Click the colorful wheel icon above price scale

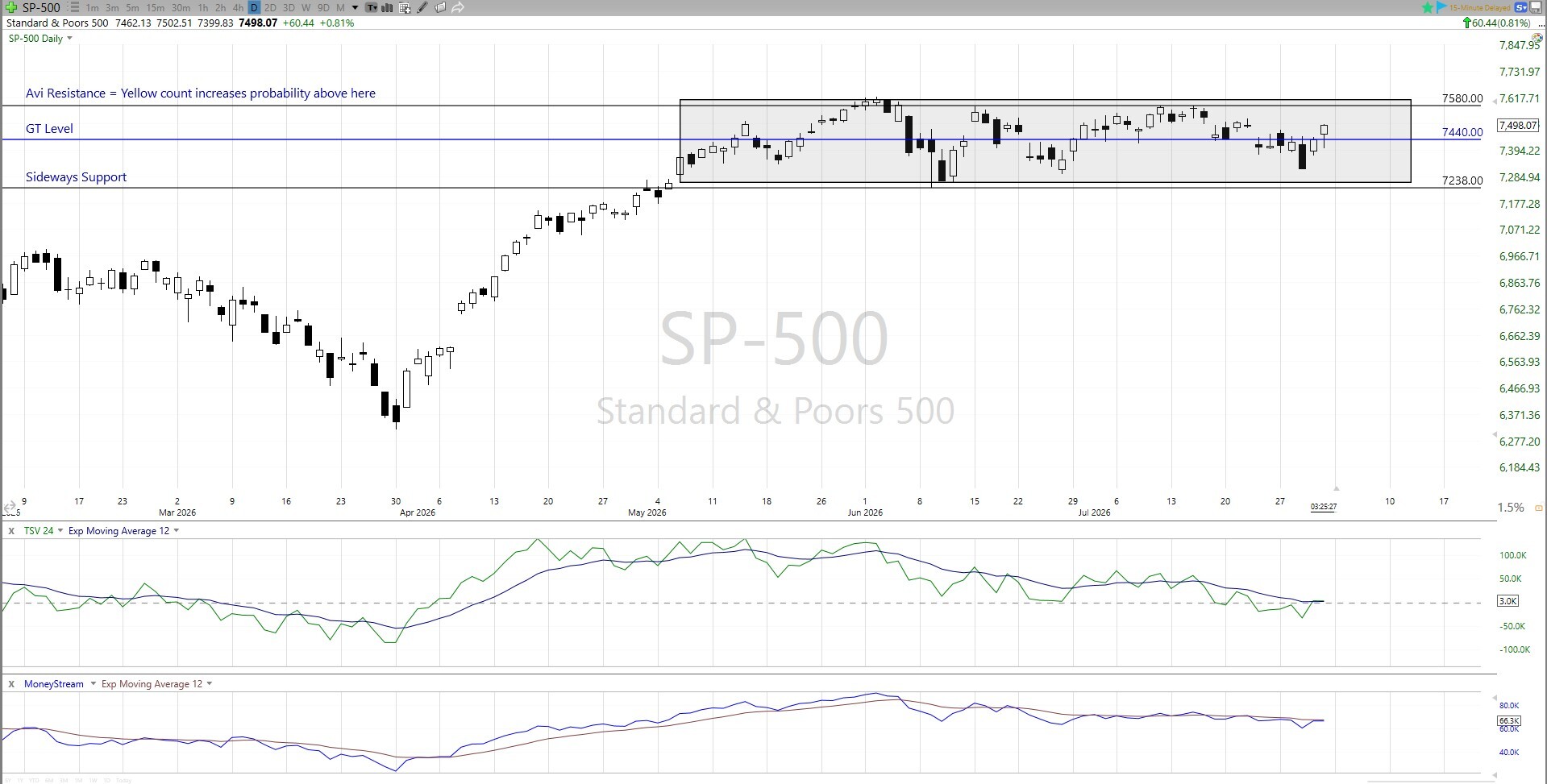[1537, 39]
